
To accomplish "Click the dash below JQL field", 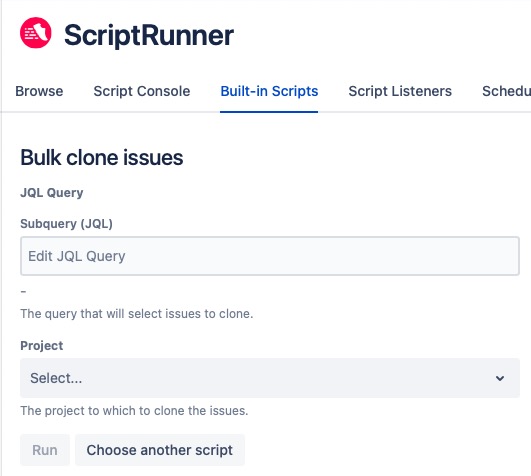I will coord(23,291).
